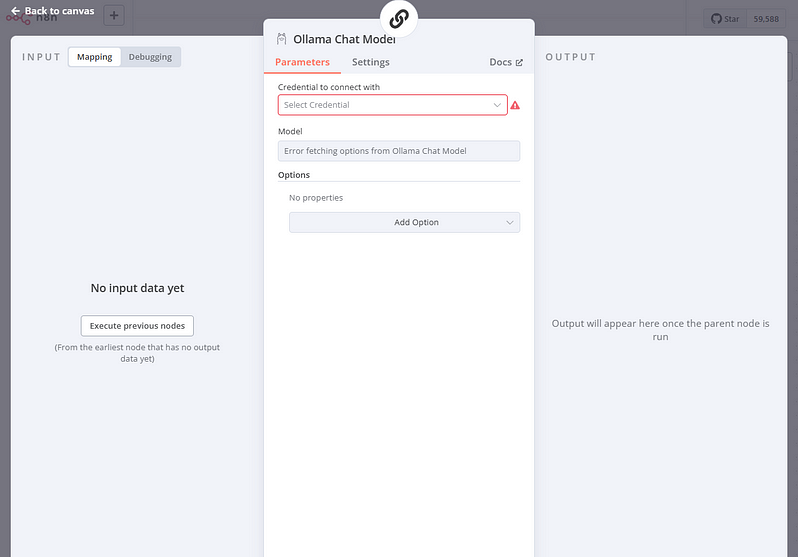Switch to the Debugging input mode
Screen dimensions: 798x557
(x=150, y=57)
